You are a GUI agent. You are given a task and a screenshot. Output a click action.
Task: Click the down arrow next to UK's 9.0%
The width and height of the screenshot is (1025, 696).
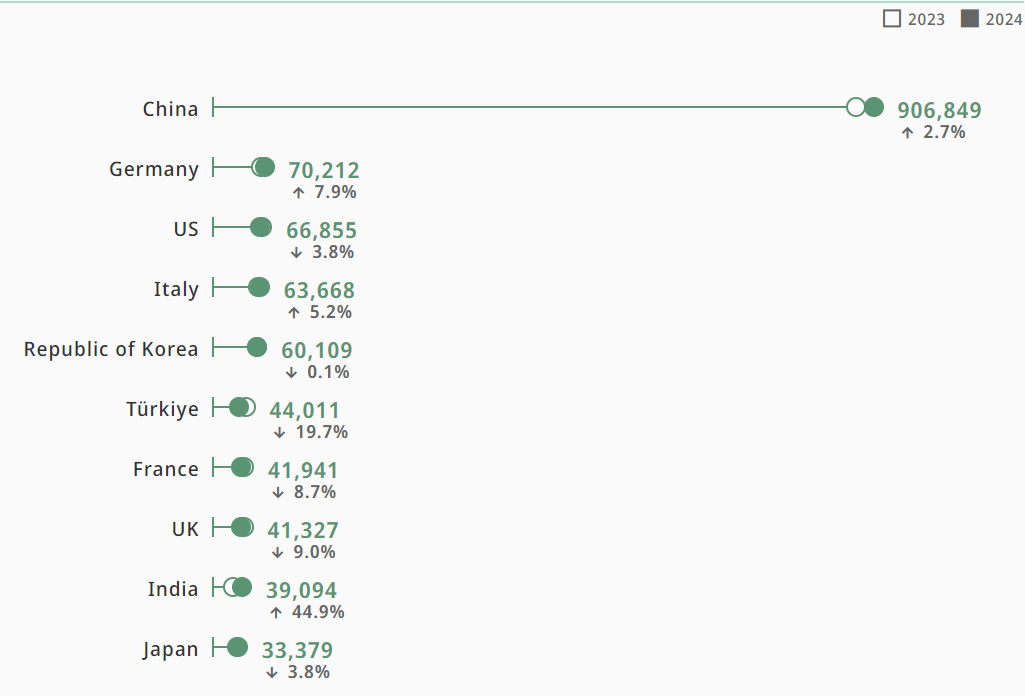point(278,552)
